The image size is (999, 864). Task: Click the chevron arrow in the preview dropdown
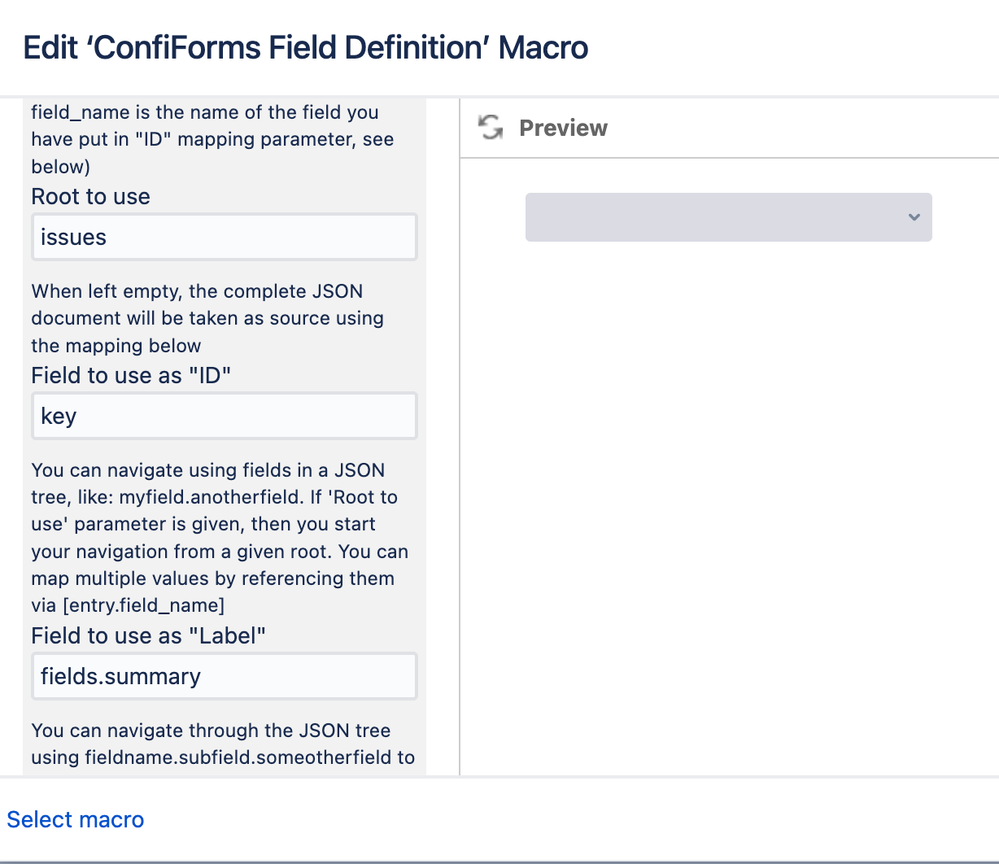coord(914,217)
